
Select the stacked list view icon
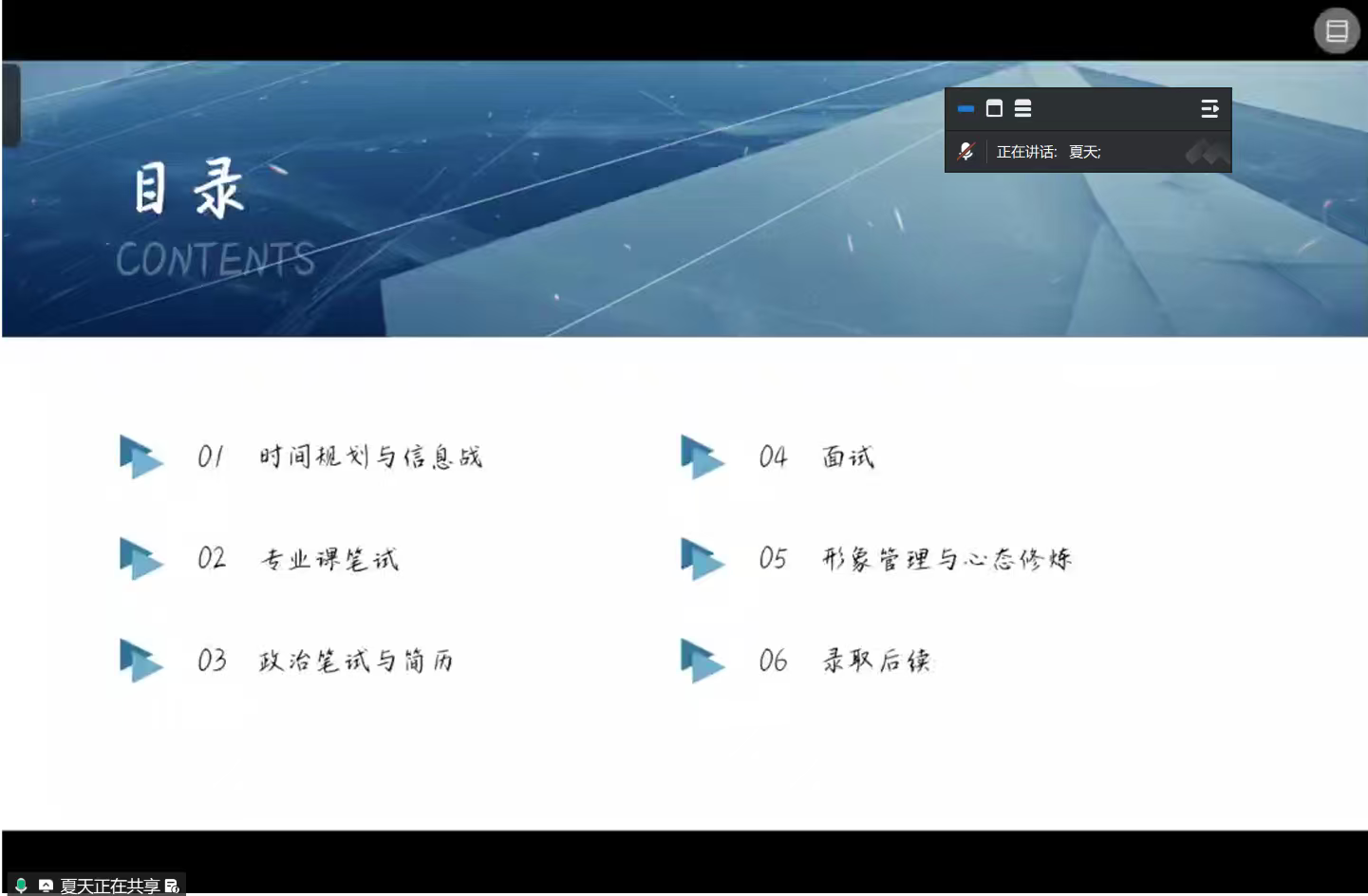tap(1022, 109)
